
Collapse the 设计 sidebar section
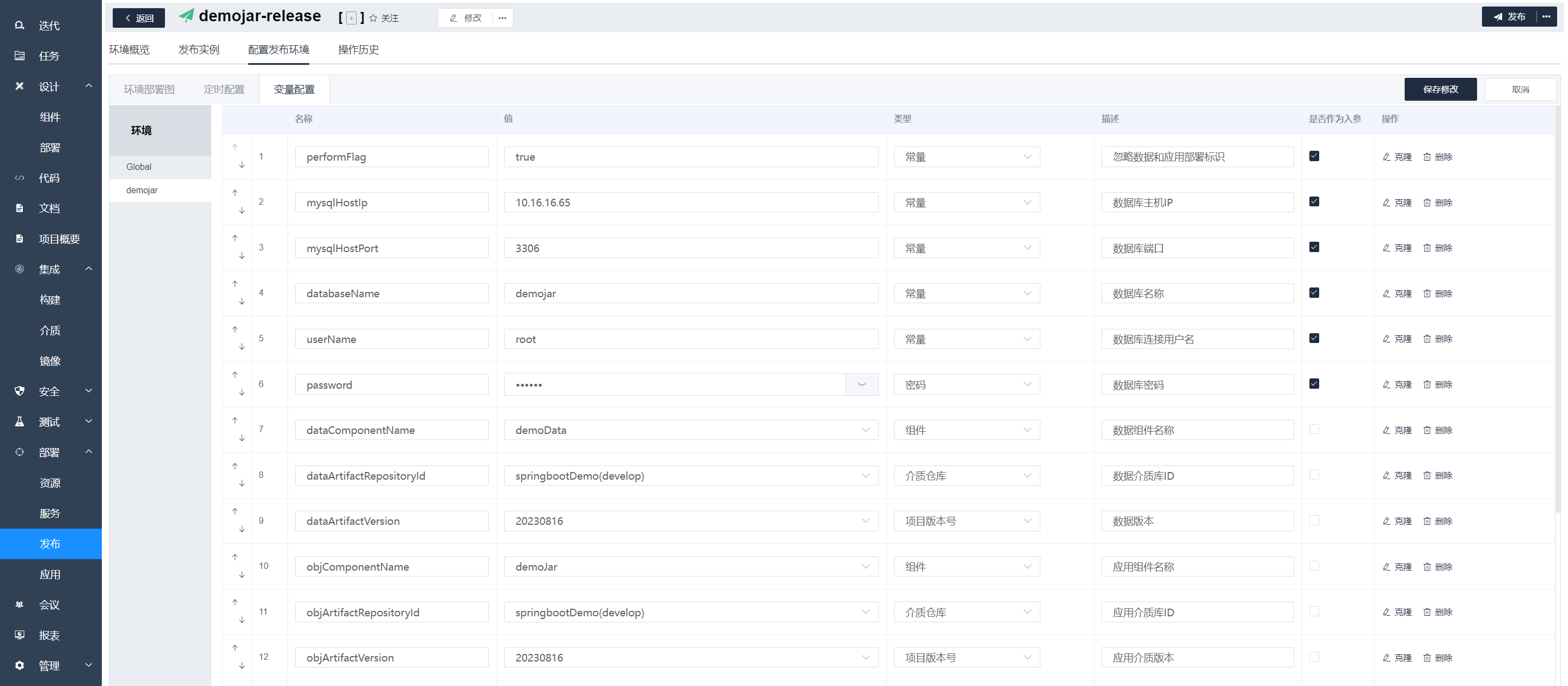click(x=89, y=87)
